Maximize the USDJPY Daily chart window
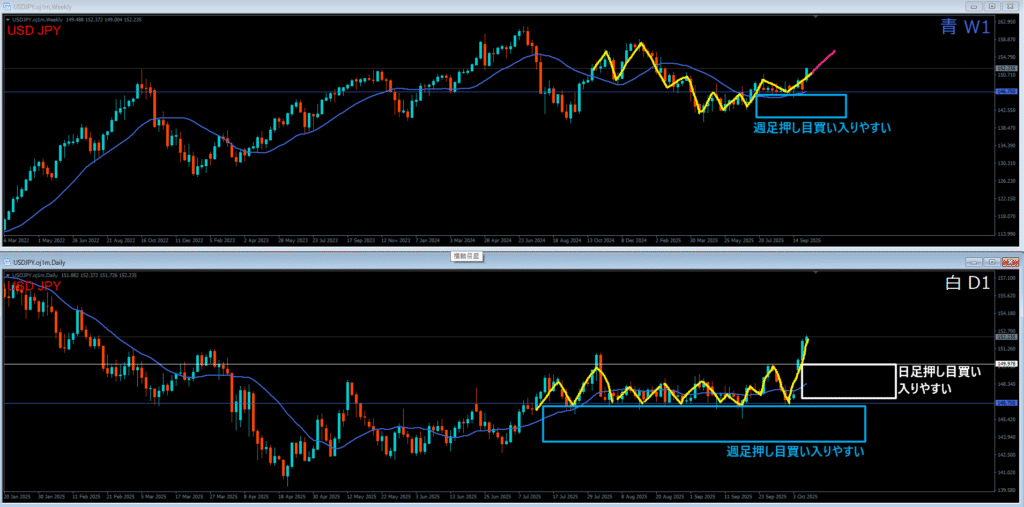 coord(993,263)
